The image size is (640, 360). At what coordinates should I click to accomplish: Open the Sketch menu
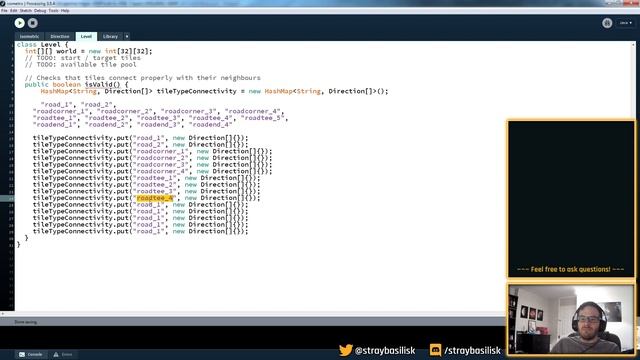25,11
